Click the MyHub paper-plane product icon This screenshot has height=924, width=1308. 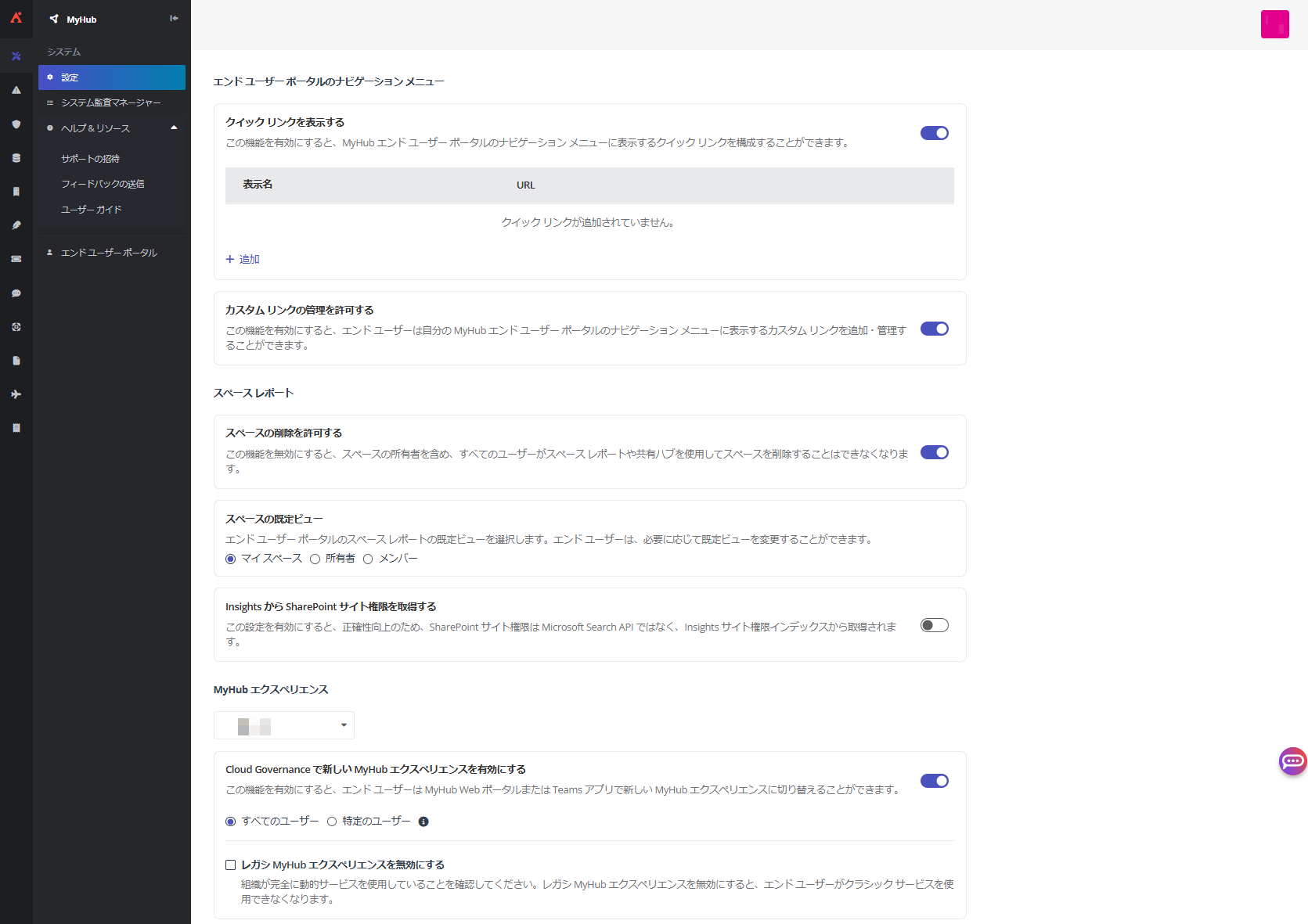click(54, 19)
